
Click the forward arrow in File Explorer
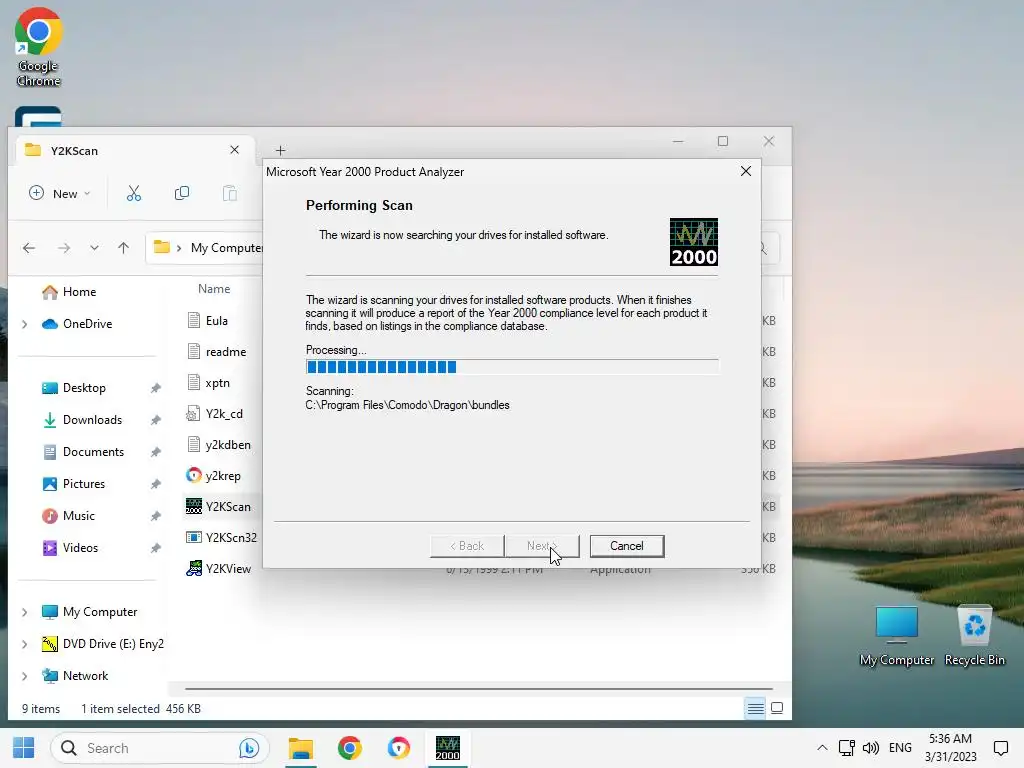coord(63,248)
